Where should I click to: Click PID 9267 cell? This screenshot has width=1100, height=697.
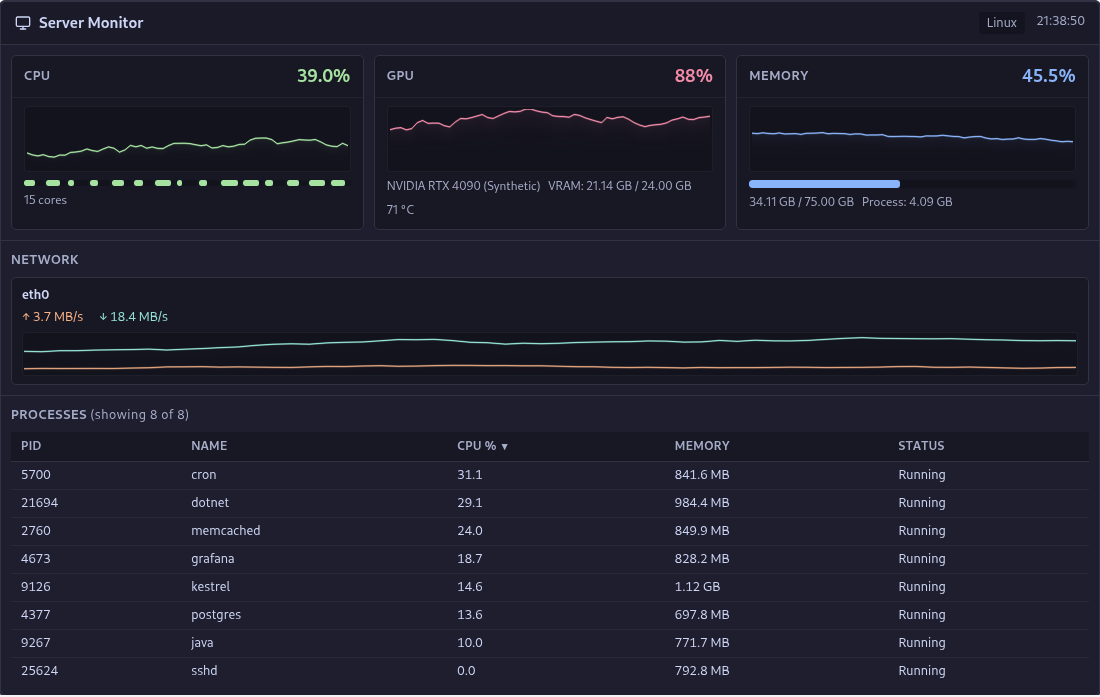(x=36, y=643)
